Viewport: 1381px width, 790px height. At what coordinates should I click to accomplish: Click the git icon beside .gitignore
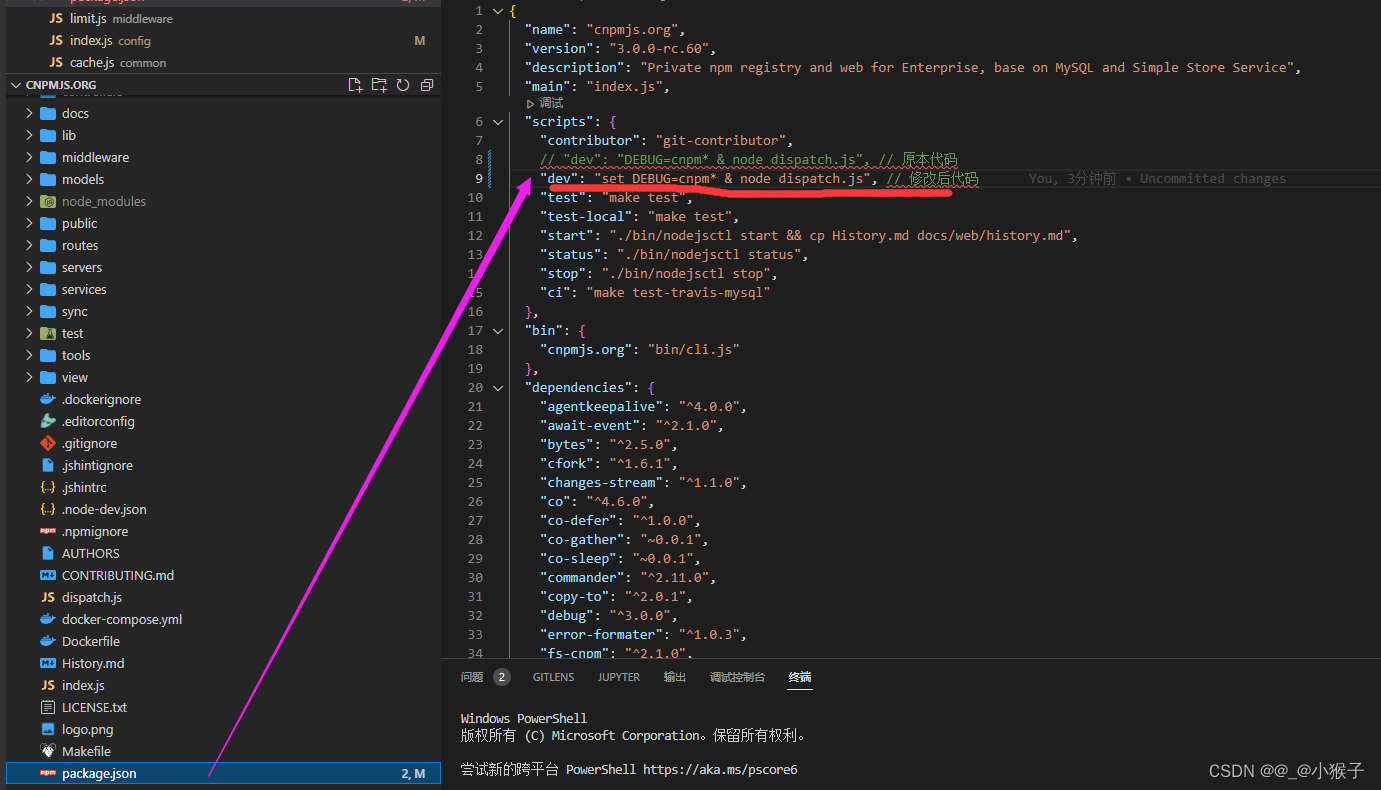[x=48, y=443]
